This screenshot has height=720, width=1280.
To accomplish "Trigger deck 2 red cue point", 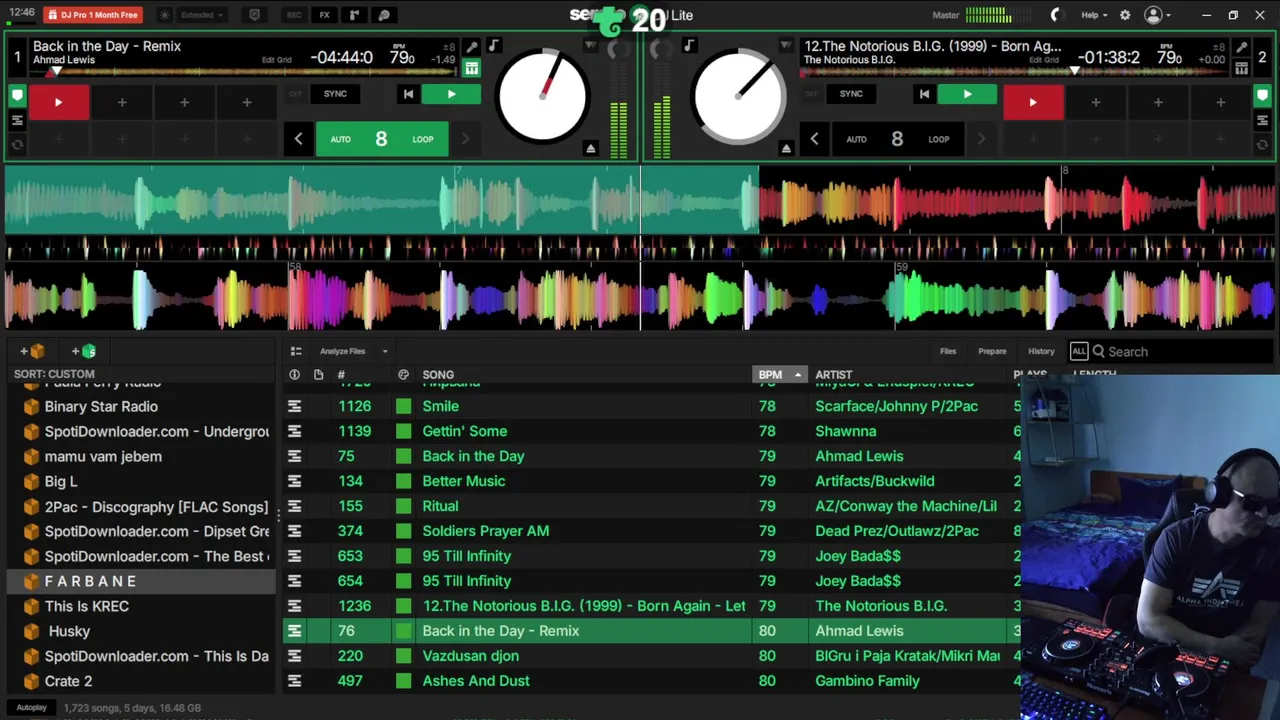I will 1033,102.
